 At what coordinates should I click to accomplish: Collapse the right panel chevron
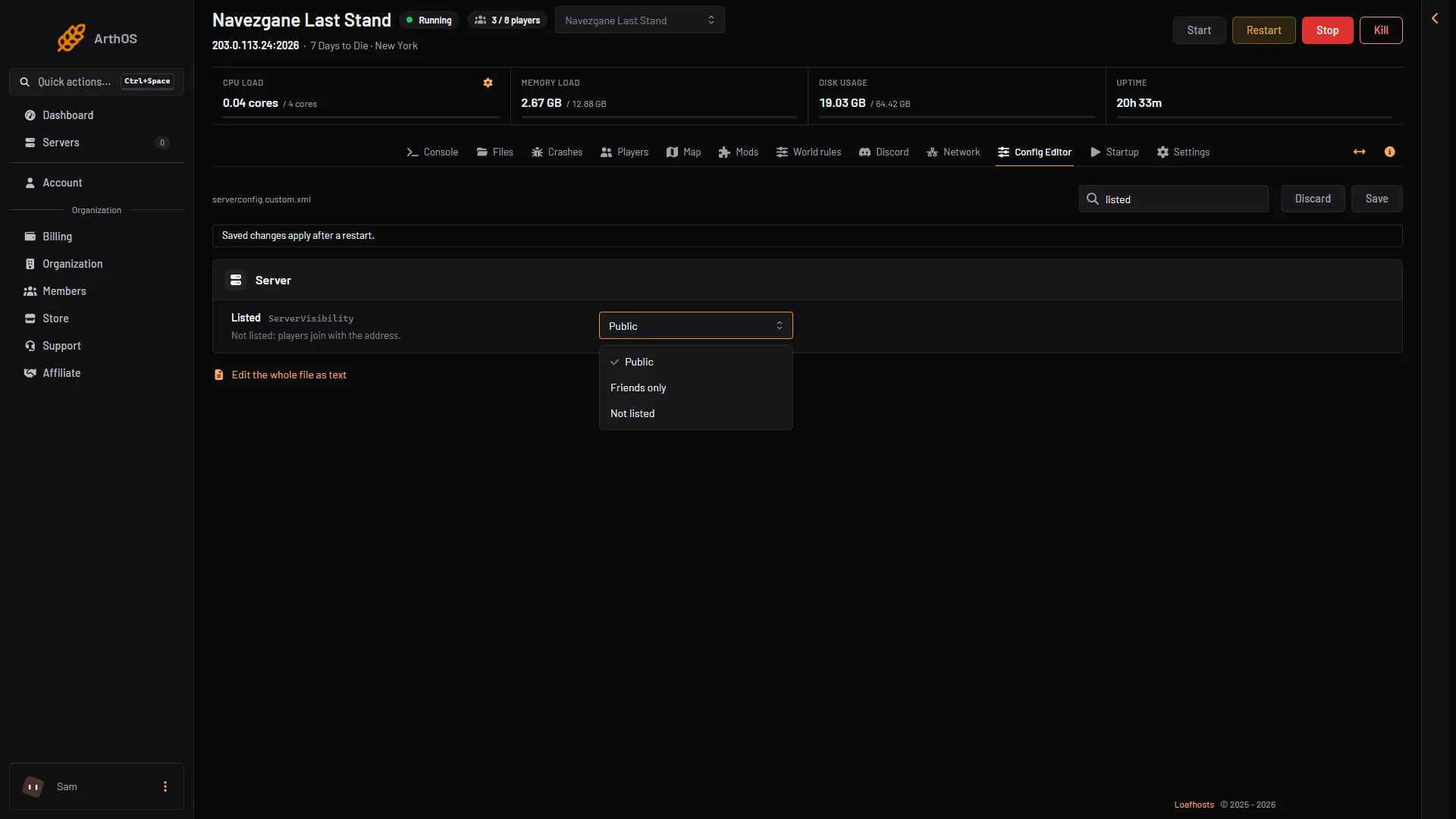click(x=1435, y=18)
